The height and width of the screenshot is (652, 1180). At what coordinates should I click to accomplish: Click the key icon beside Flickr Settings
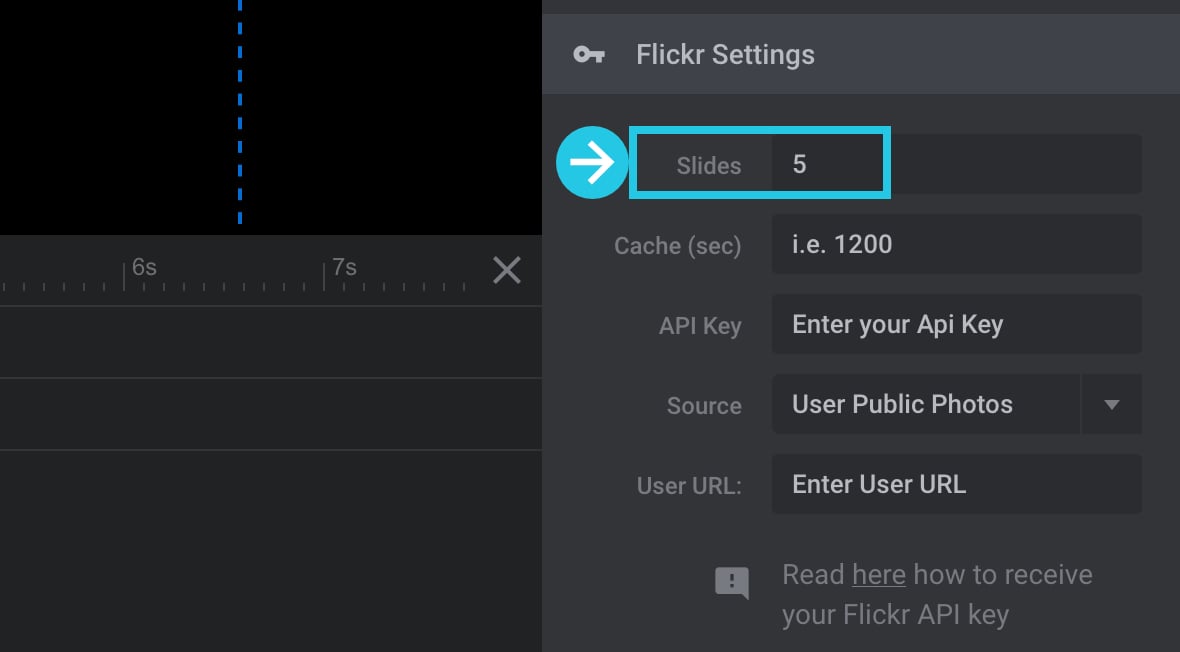tap(588, 54)
